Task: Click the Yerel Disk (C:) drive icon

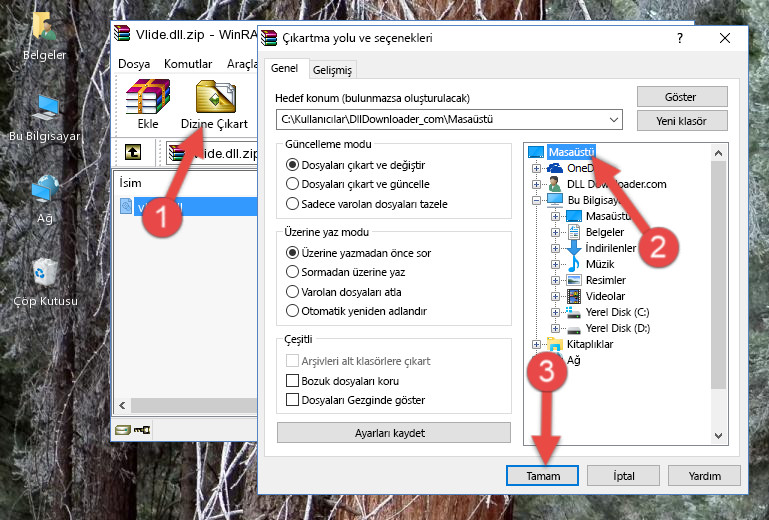Action: (x=573, y=312)
